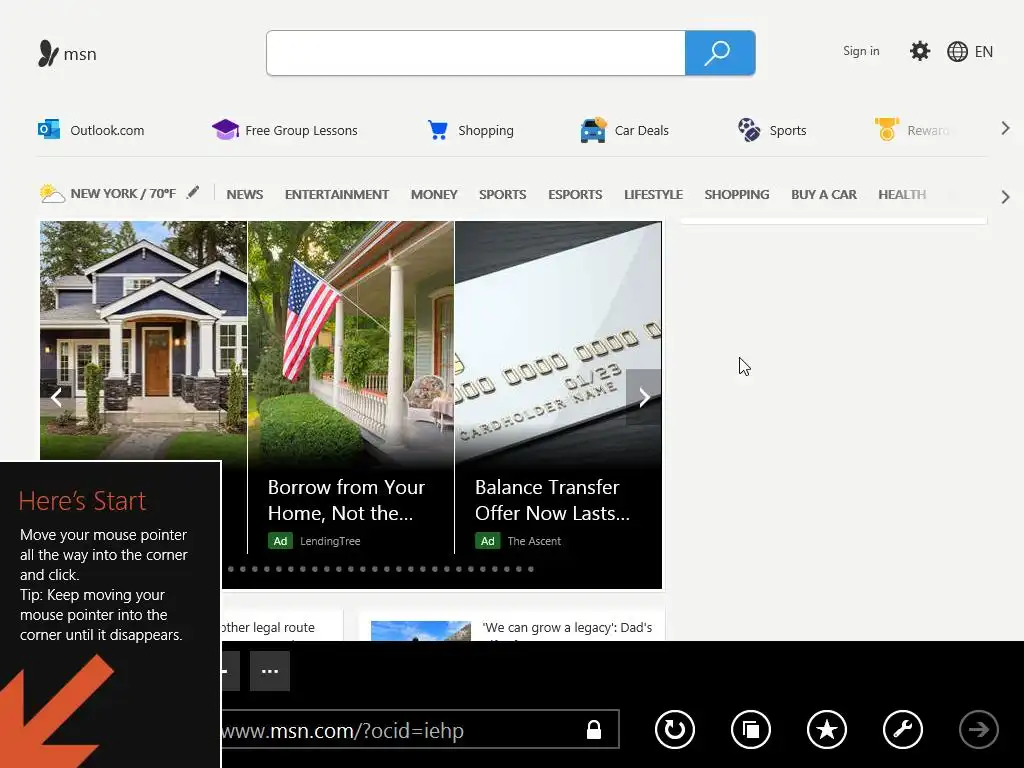Open 'We can grow a legacy' article
The image size is (1024, 768).
567,628
